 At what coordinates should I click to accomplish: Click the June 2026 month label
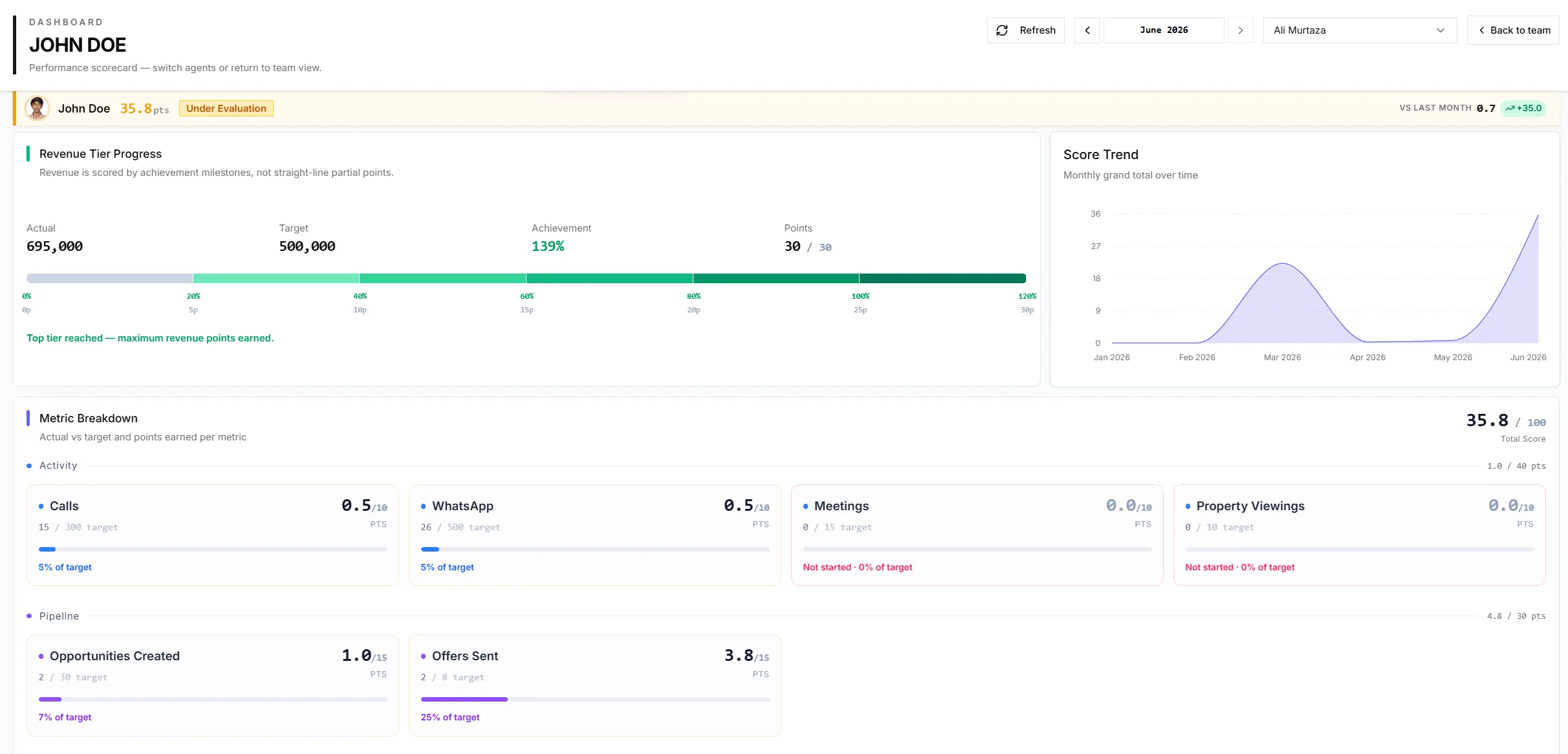[x=1164, y=30]
